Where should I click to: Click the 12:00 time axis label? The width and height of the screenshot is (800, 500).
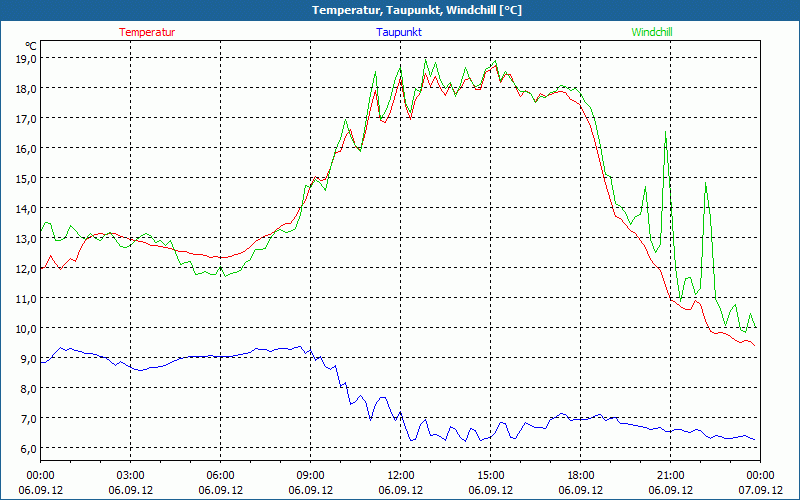401,476
